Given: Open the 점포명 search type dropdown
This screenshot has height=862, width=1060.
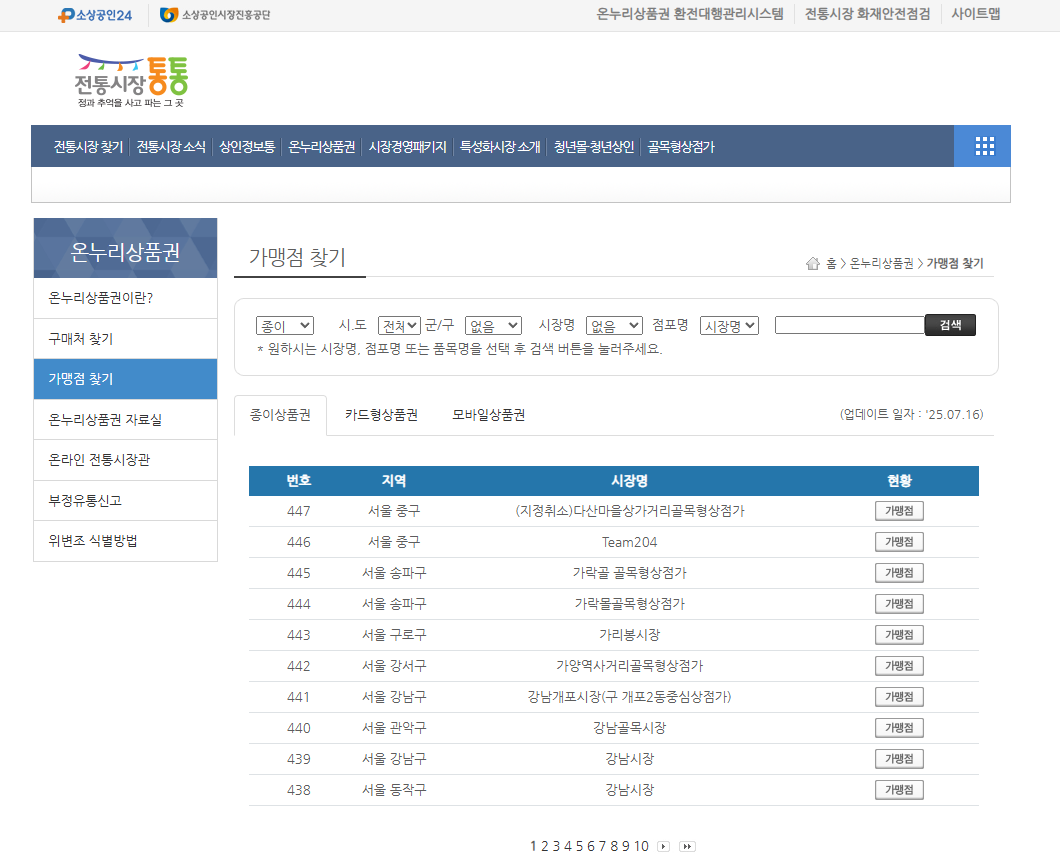Looking at the screenshot, I should tap(729, 324).
